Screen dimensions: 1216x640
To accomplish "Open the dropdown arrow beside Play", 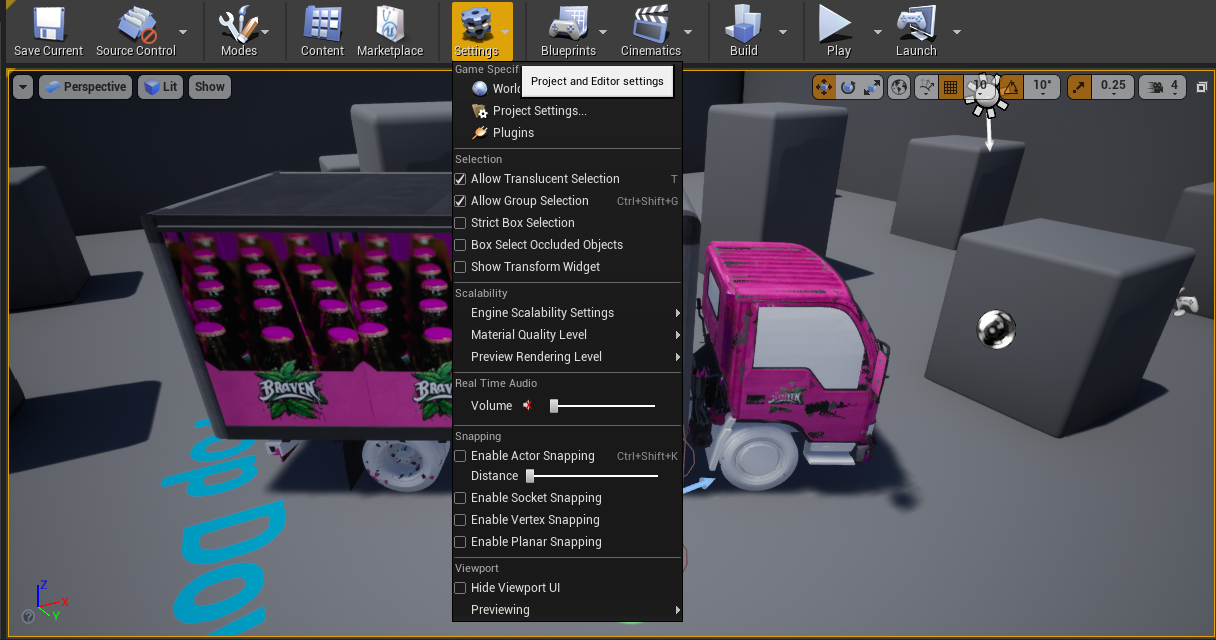I will [877, 30].
